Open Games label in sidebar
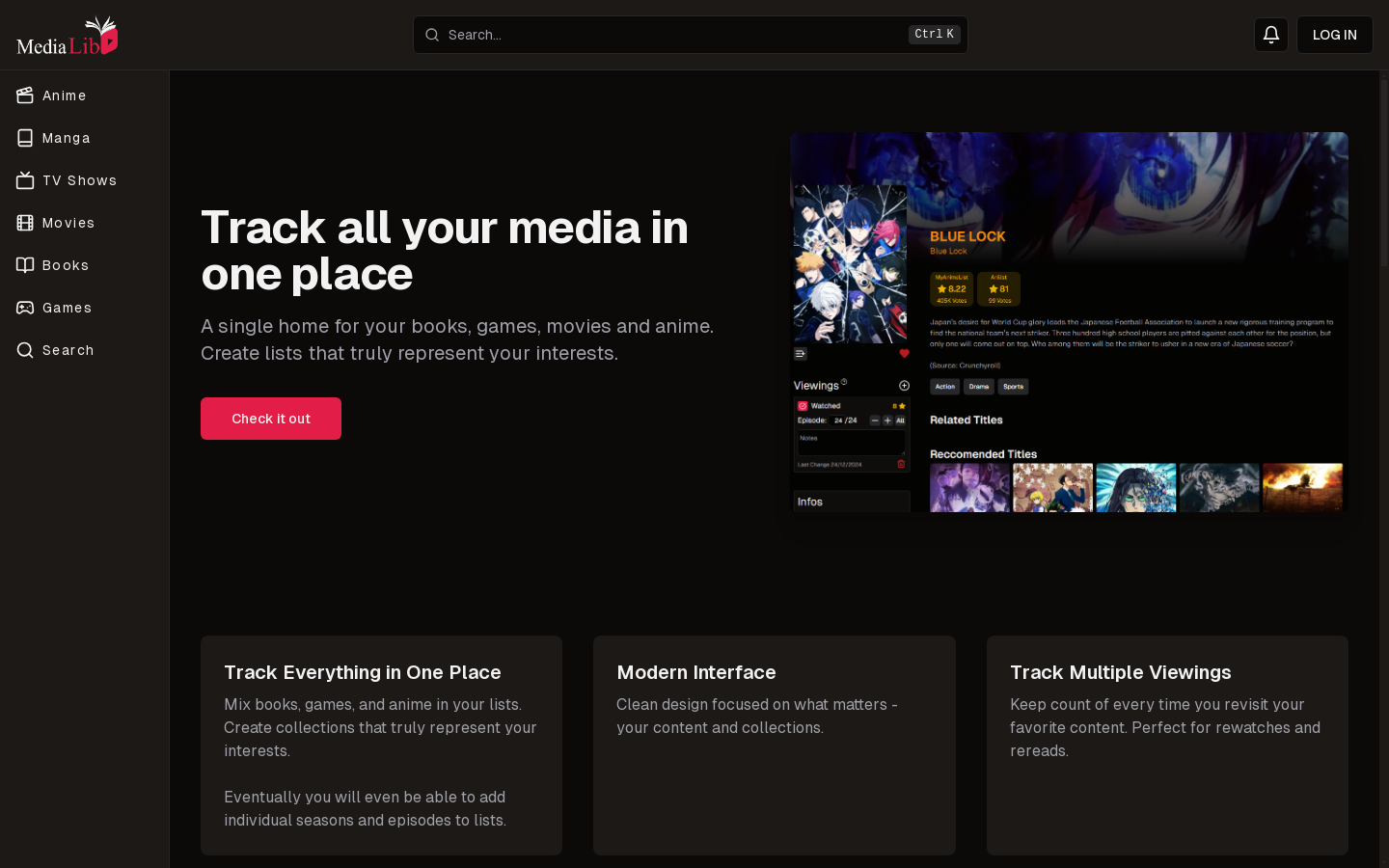 [68, 308]
